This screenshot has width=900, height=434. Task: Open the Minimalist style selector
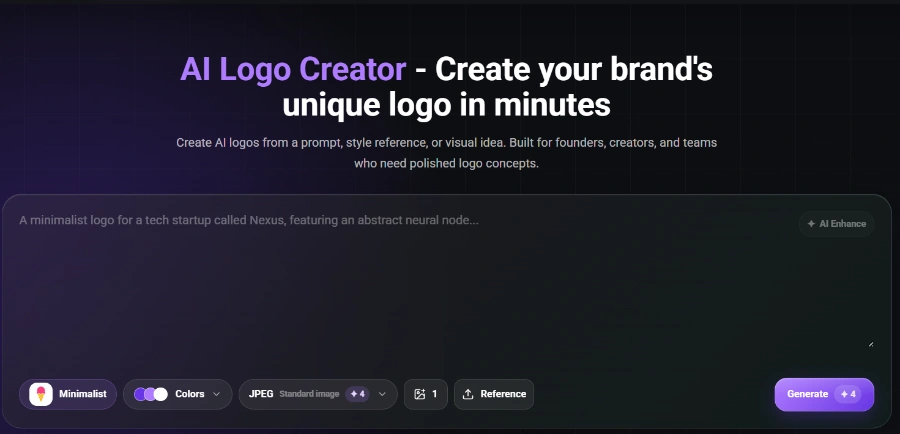[x=68, y=394]
